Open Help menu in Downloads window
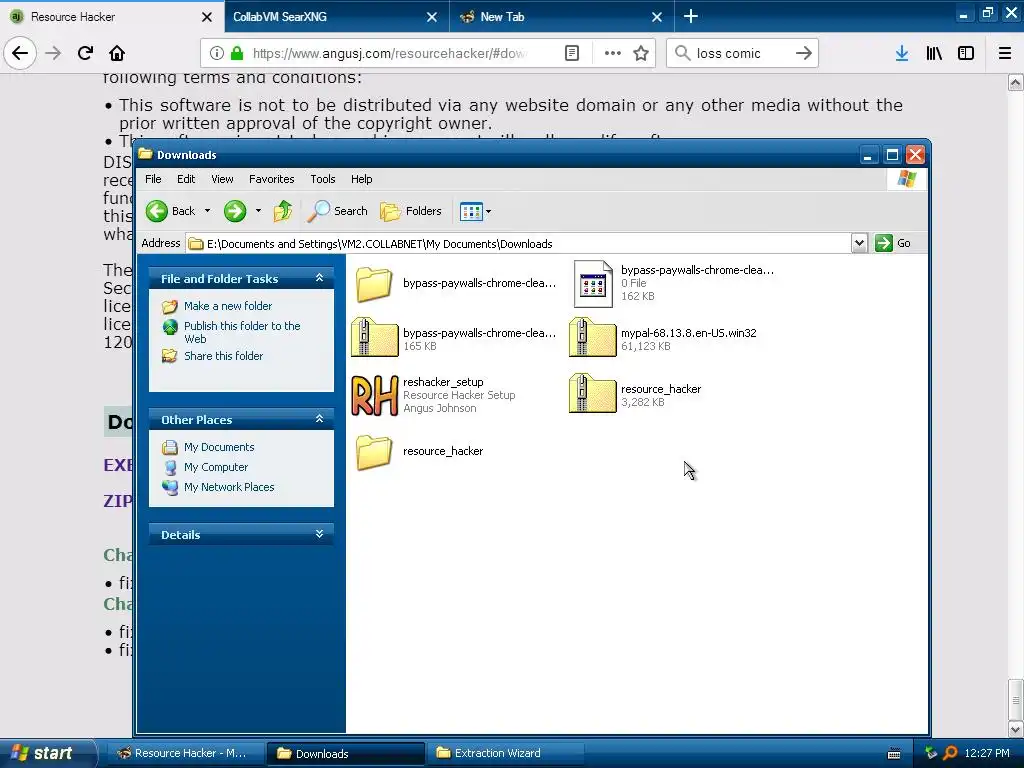 (x=361, y=179)
